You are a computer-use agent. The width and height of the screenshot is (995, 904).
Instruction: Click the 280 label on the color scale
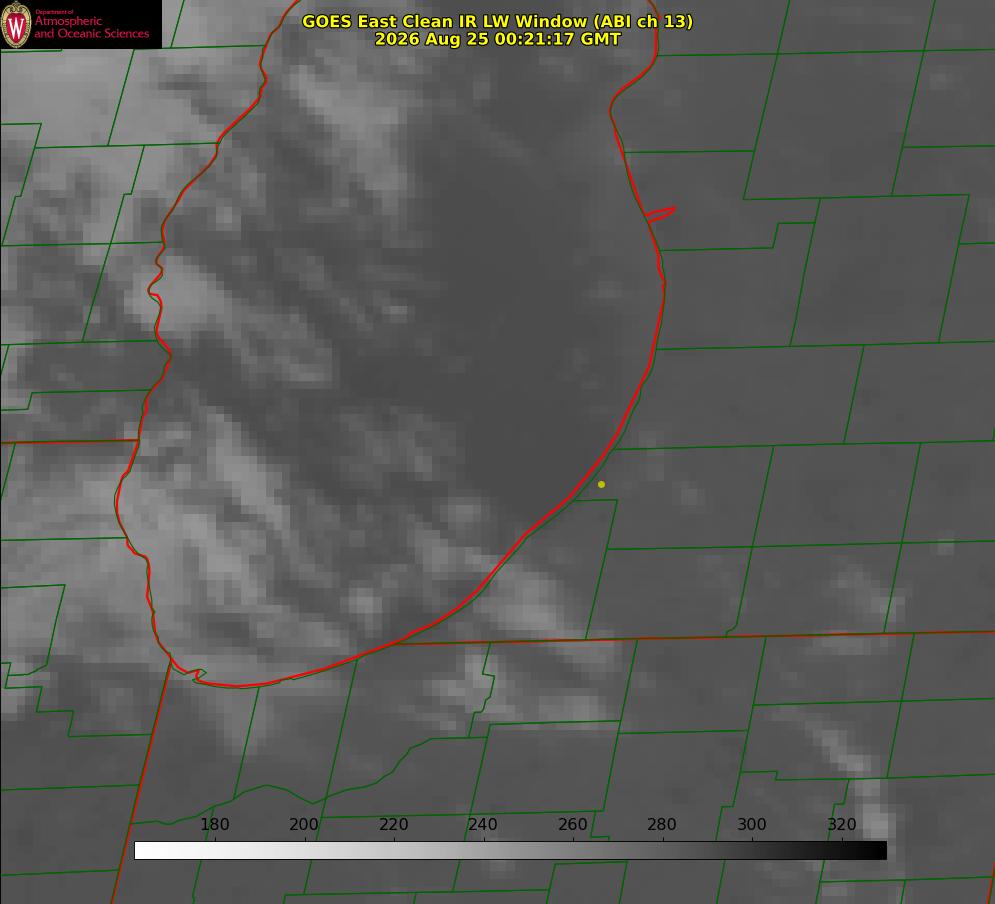click(662, 824)
